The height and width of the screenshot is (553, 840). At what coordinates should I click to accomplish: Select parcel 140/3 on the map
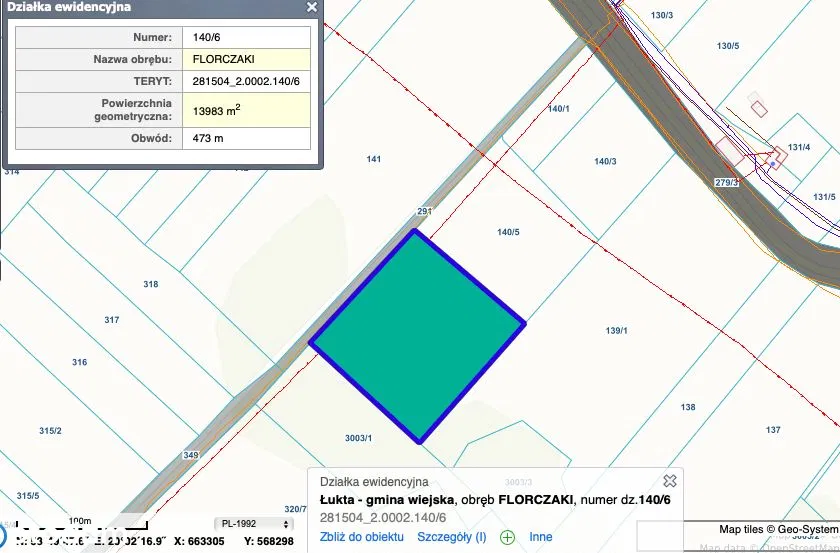click(605, 161)
